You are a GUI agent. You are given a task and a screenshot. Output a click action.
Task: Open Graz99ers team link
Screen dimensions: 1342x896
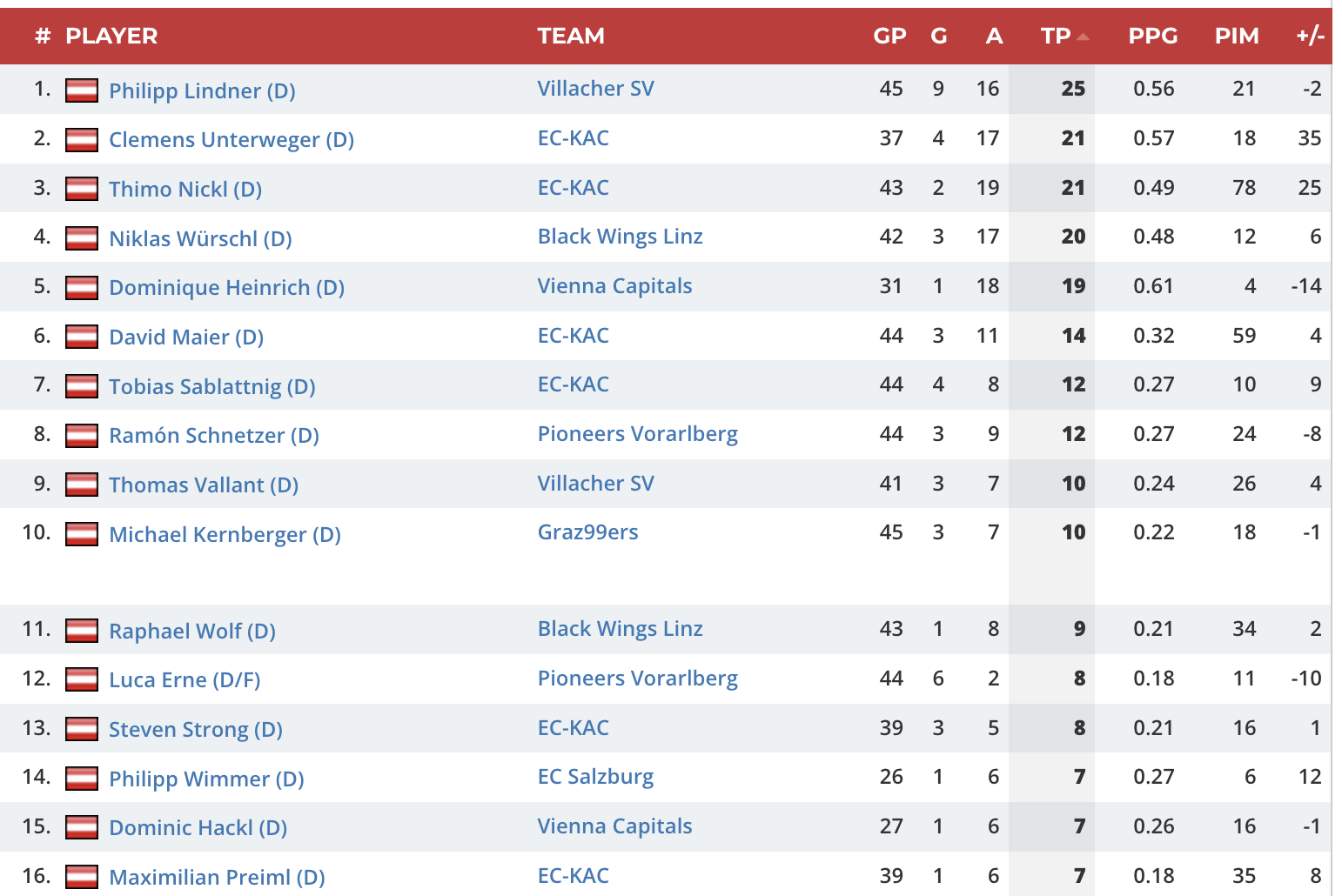click(587, 532)
